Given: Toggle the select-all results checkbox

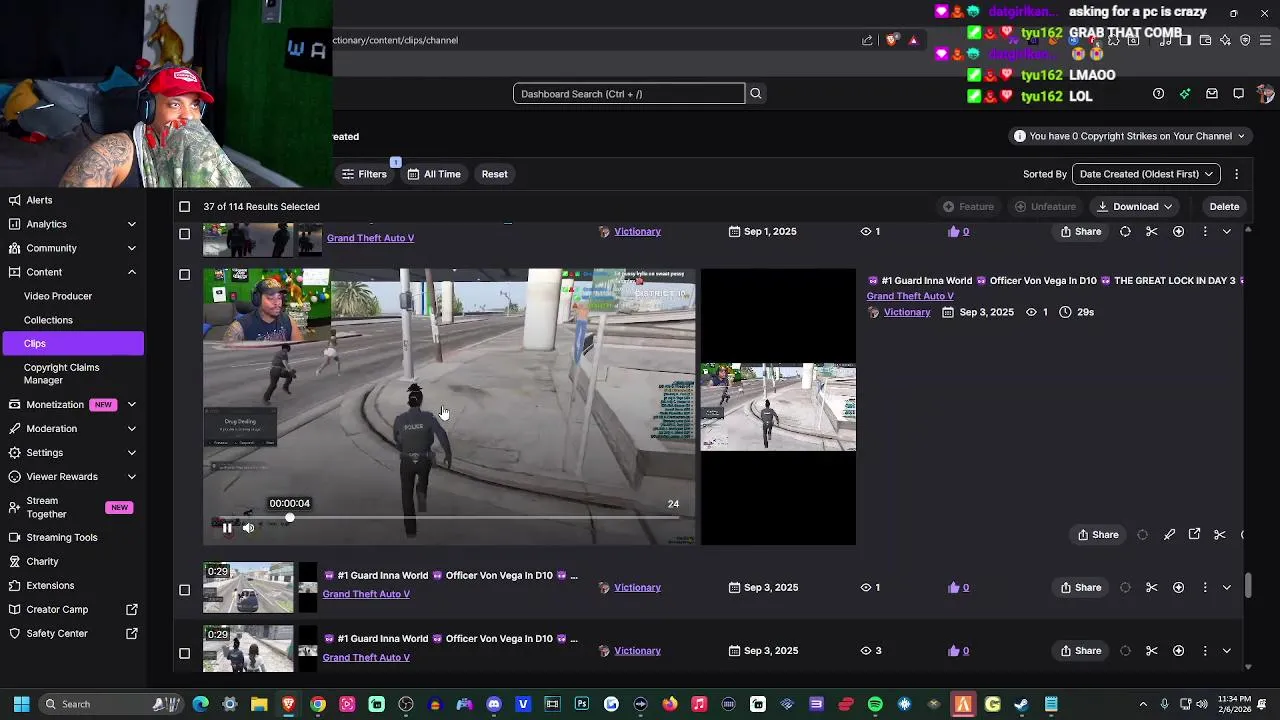Looking at the screenshot, I should [184, 207].
